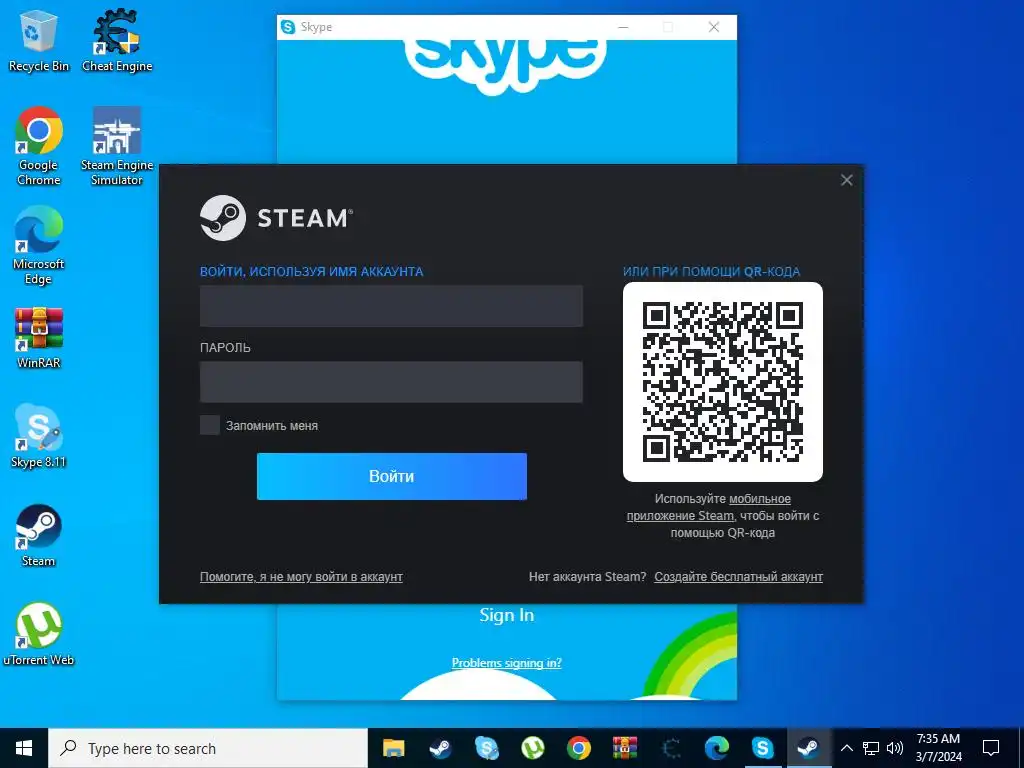This screenshot has height=768, width=1024.
Task: Select the Microsoft Edge desktop shortcut
Action: pyautogui.click(x=39, y=246)
